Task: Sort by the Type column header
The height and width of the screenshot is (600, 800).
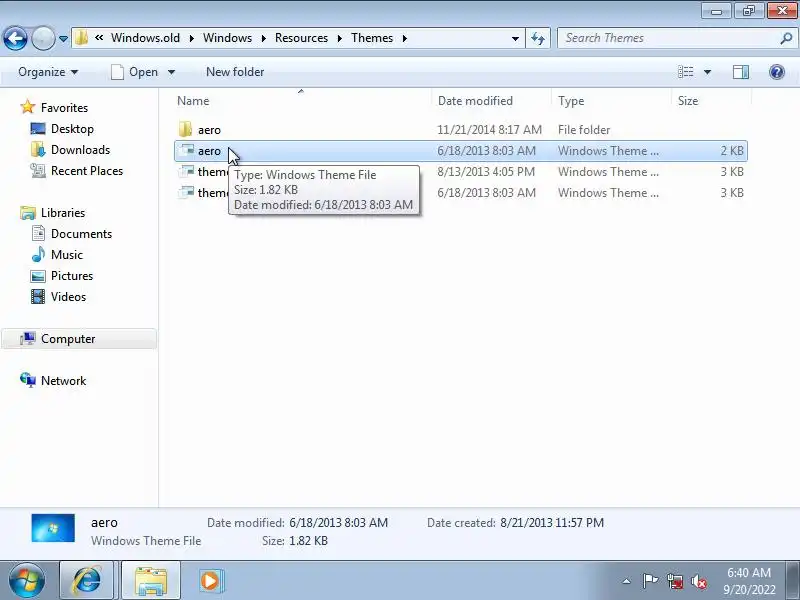Action: (611, 101)
